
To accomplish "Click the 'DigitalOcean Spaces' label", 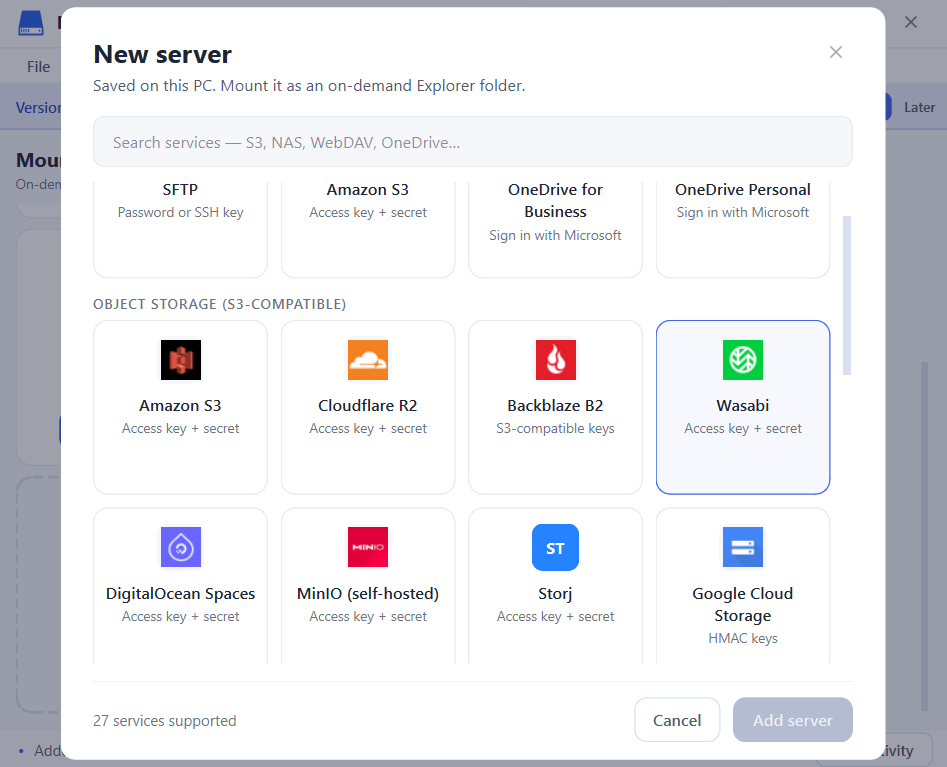I will pyautogui.click(x=181, y=594).
